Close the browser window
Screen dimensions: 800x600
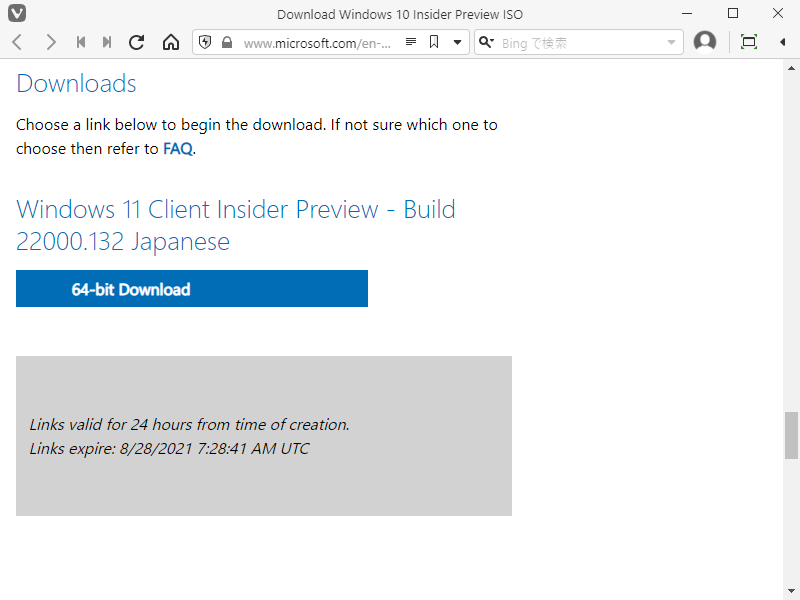coord(778,14)
